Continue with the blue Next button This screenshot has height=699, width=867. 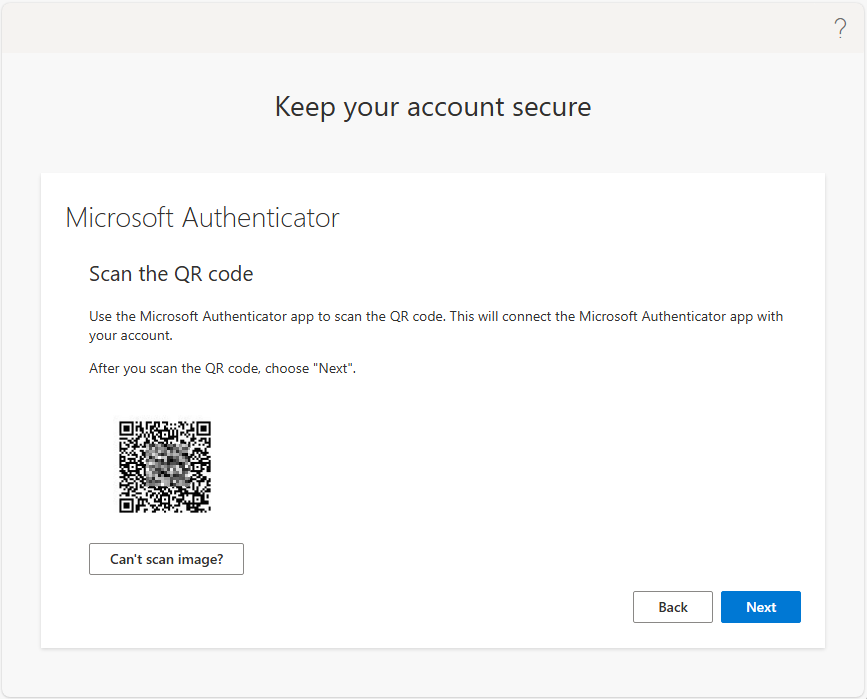click(x=761, y=607)
